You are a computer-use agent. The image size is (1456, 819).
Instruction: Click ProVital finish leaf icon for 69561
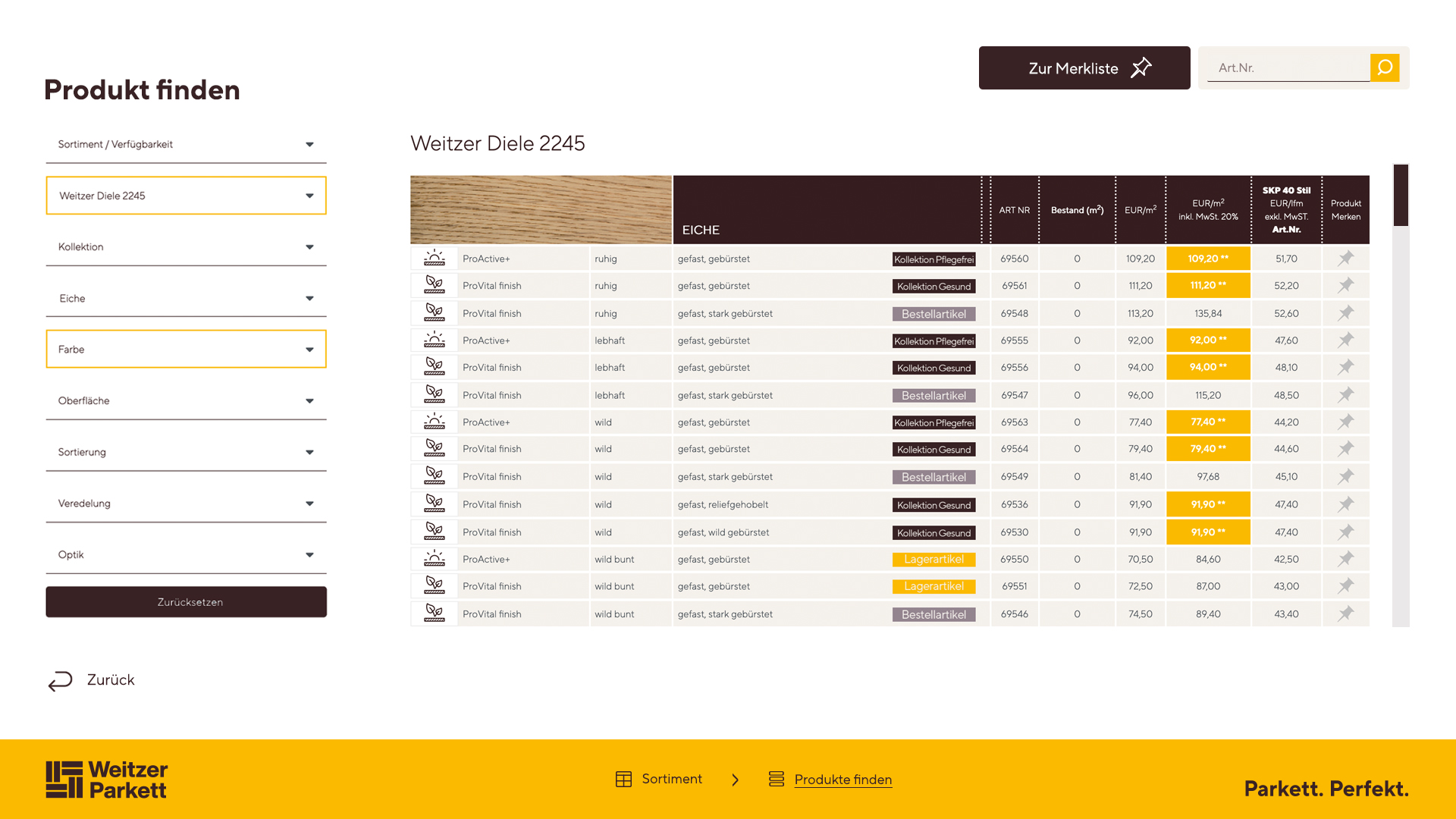pos(435,286)
